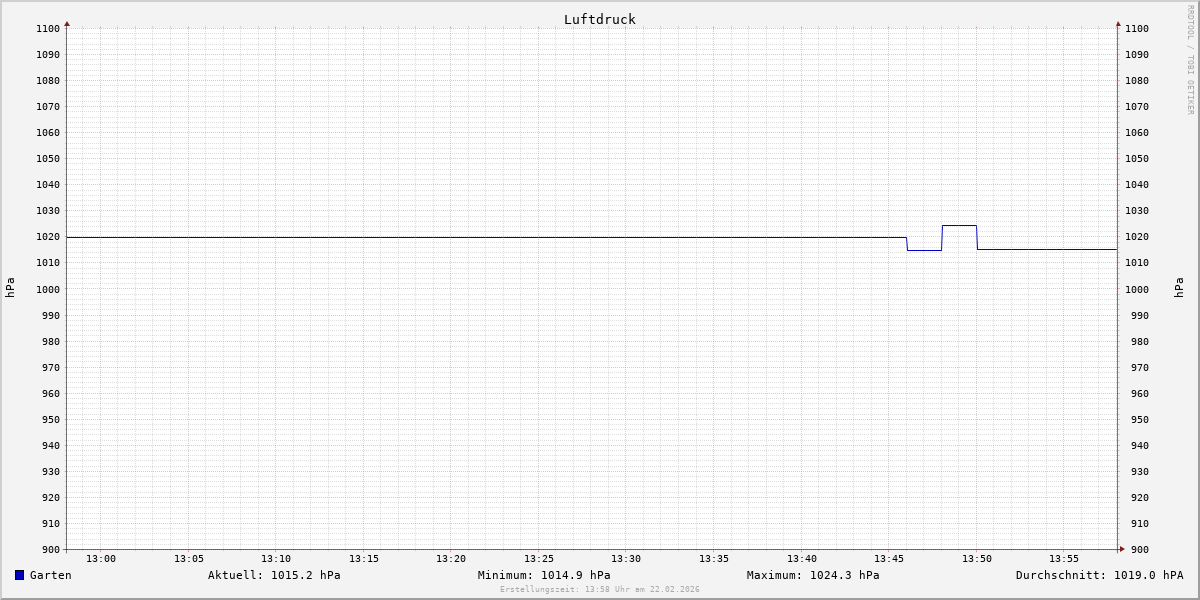Click the 13:55 time label on x-axis
Image resolution: width=1200 pixels, height=600 pixels.
1064,559
